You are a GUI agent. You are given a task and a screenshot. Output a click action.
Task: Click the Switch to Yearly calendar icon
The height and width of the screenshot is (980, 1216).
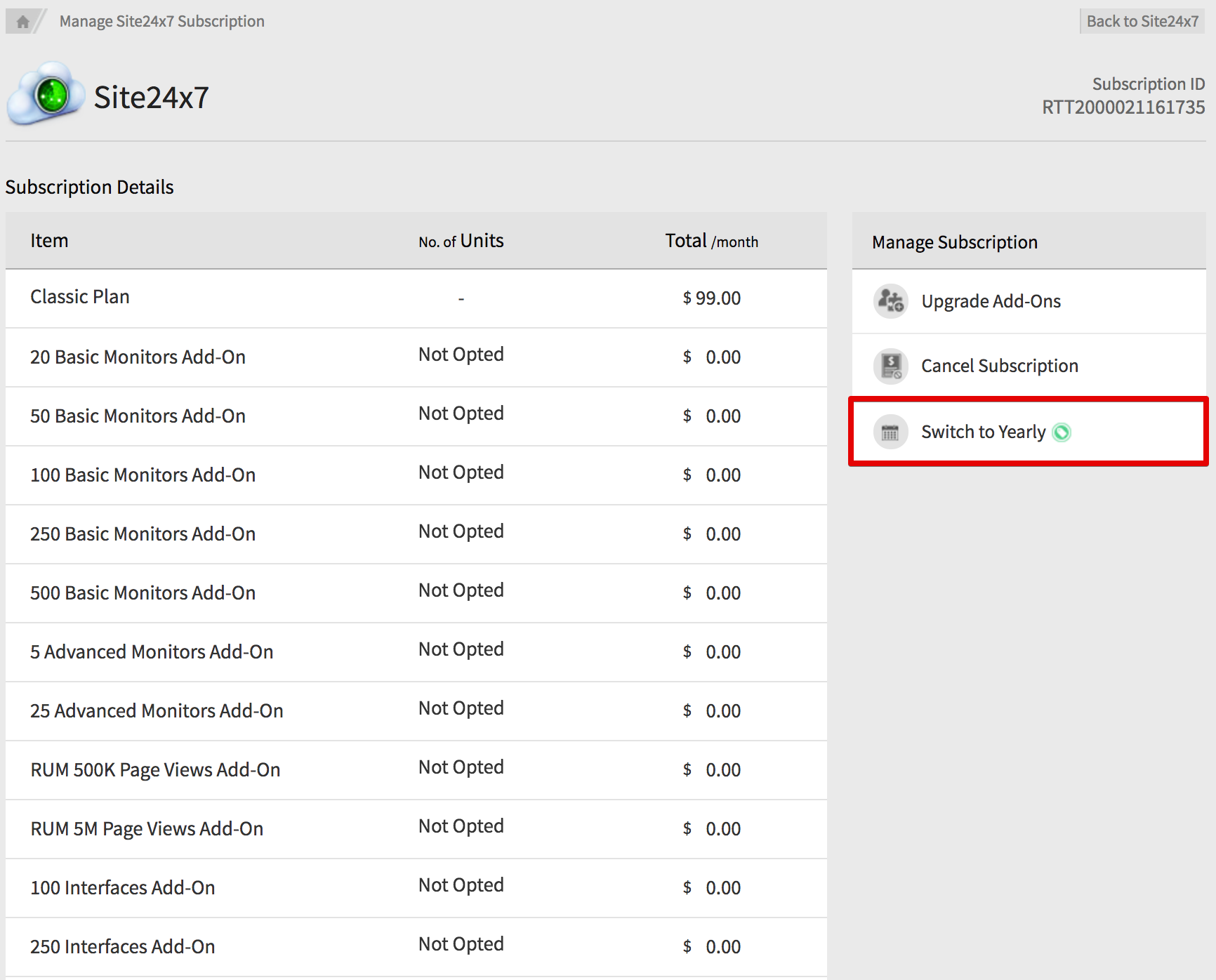(x=890, y=432)
